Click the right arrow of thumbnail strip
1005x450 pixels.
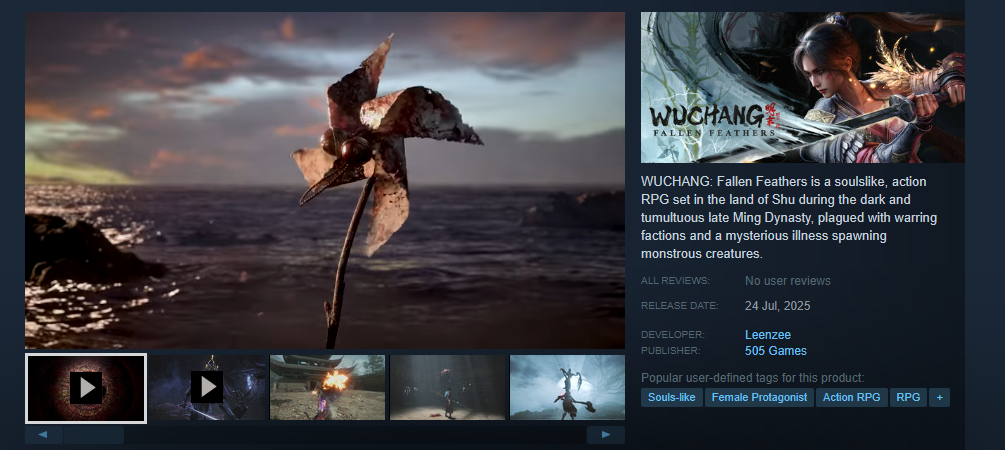click(606, 435)
